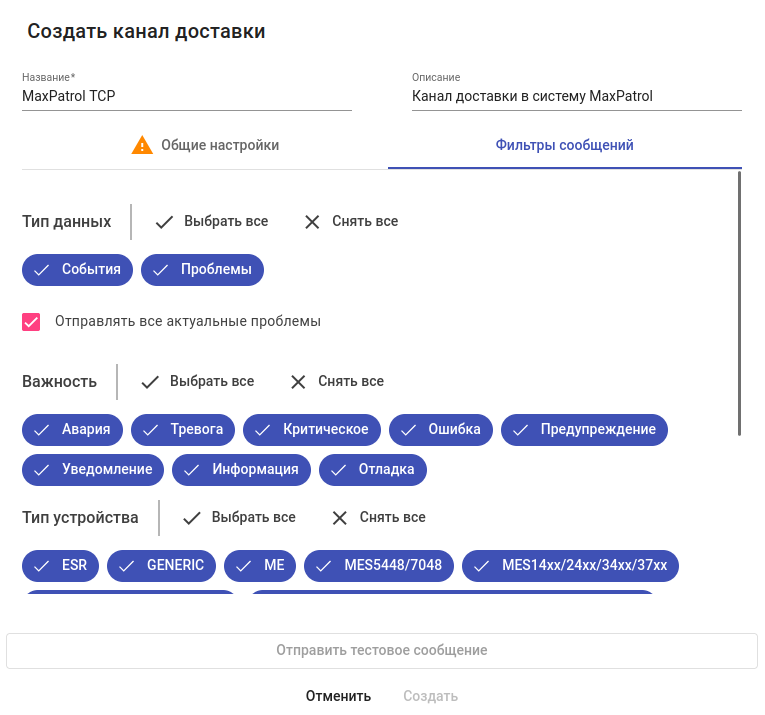Click the X icon in Важность Снять все
Viewport: 765px width, 715px height.
point(298,382)
